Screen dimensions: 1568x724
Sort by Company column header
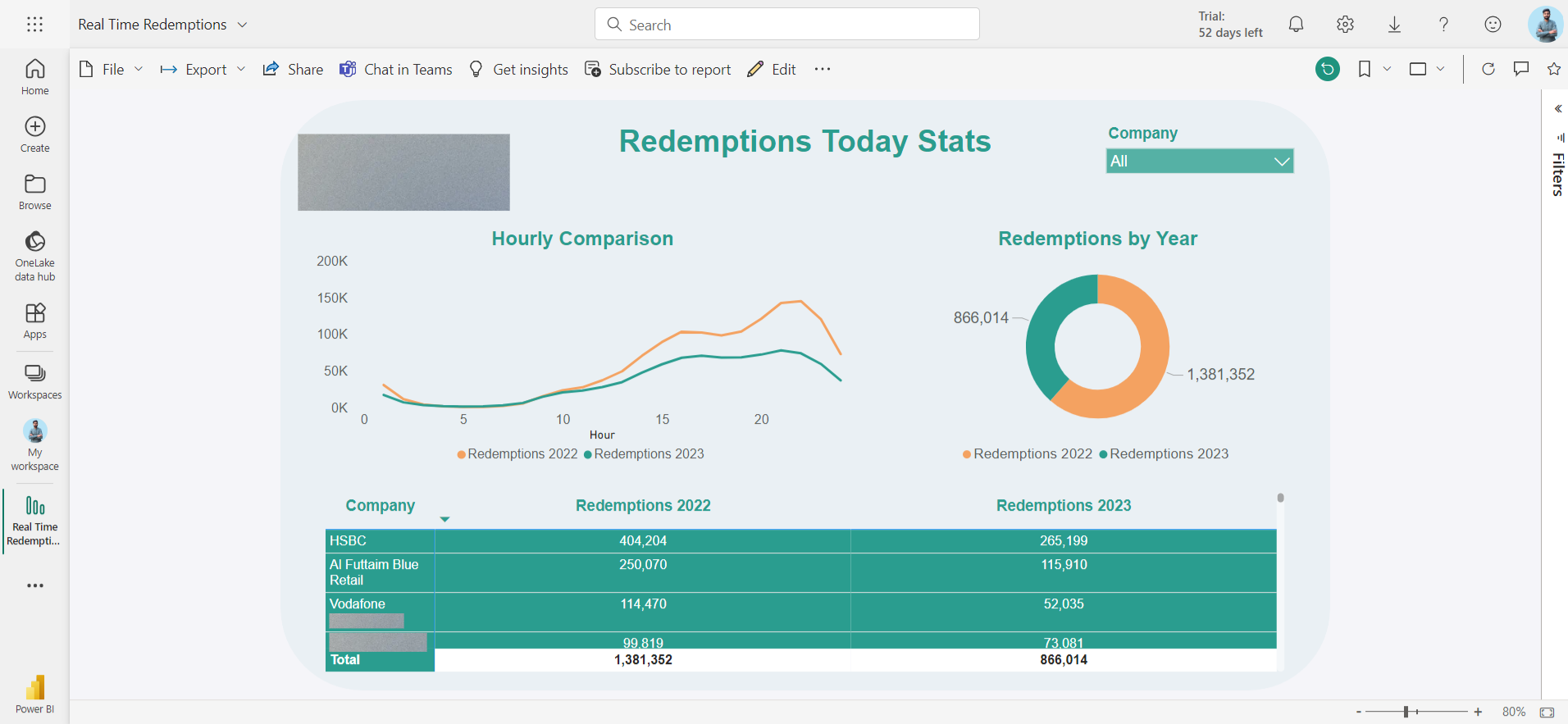[x=380, y=506]
